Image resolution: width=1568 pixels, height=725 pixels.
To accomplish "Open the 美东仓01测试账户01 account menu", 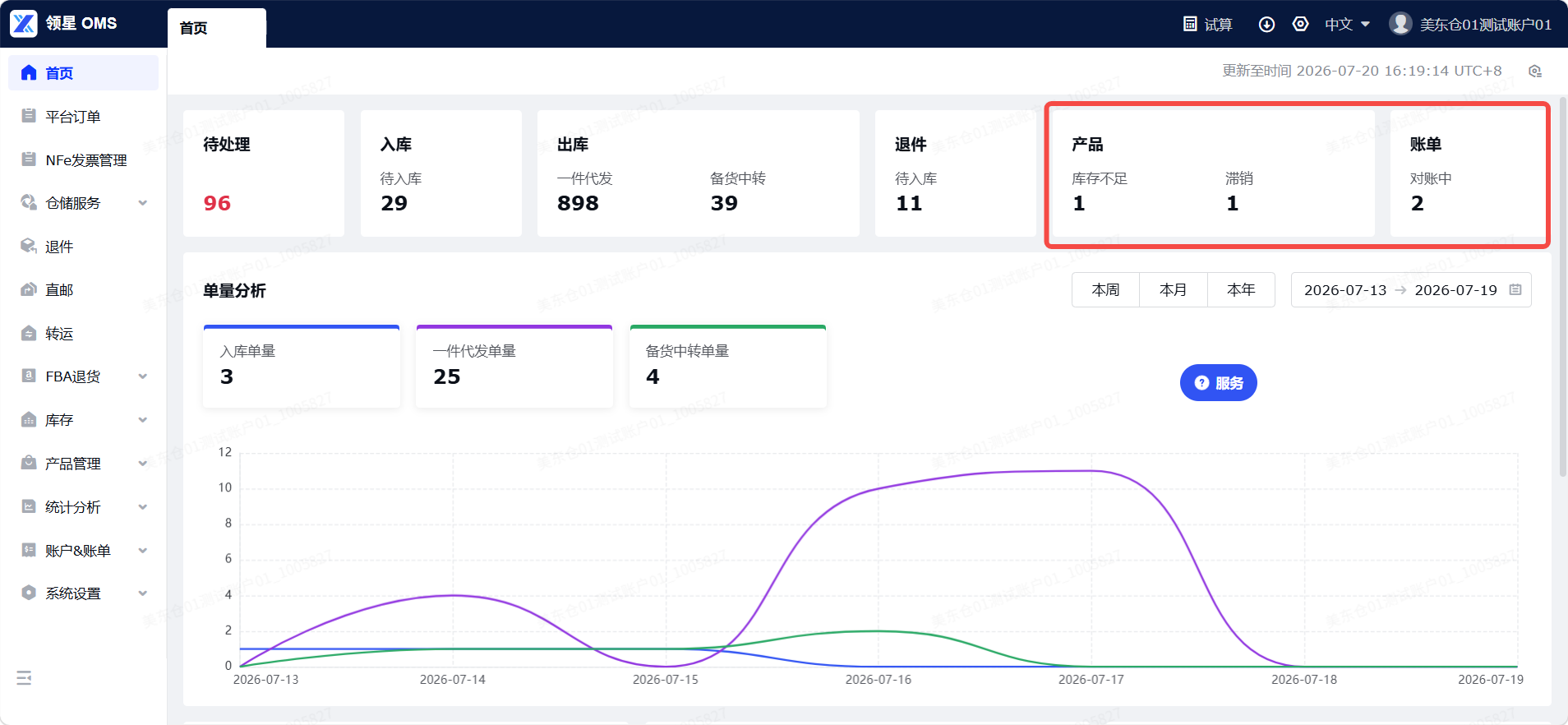I will click(1471, 25).
